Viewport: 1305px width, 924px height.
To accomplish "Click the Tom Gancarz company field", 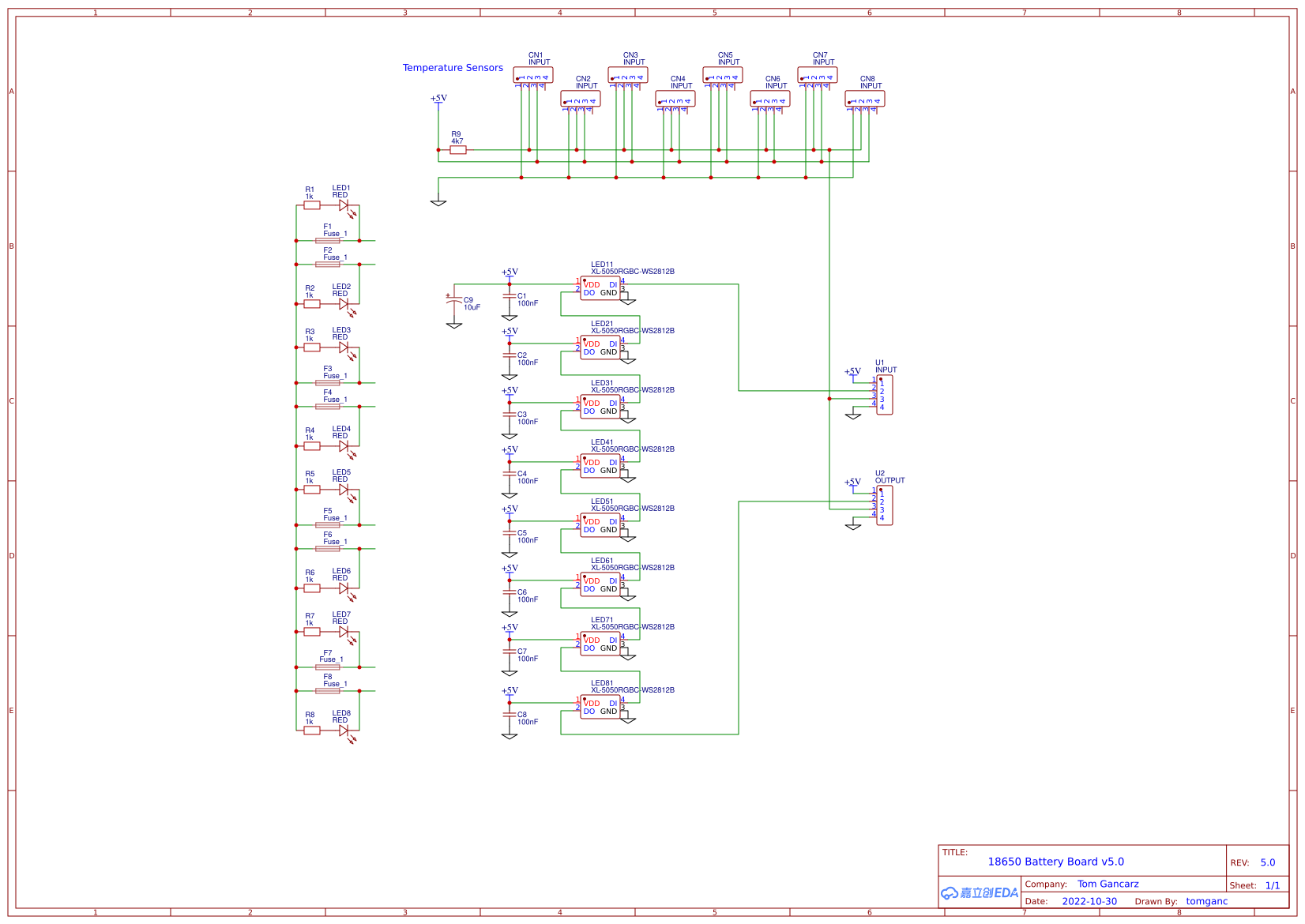I will pyautogui.click(x=1108, y=884).
